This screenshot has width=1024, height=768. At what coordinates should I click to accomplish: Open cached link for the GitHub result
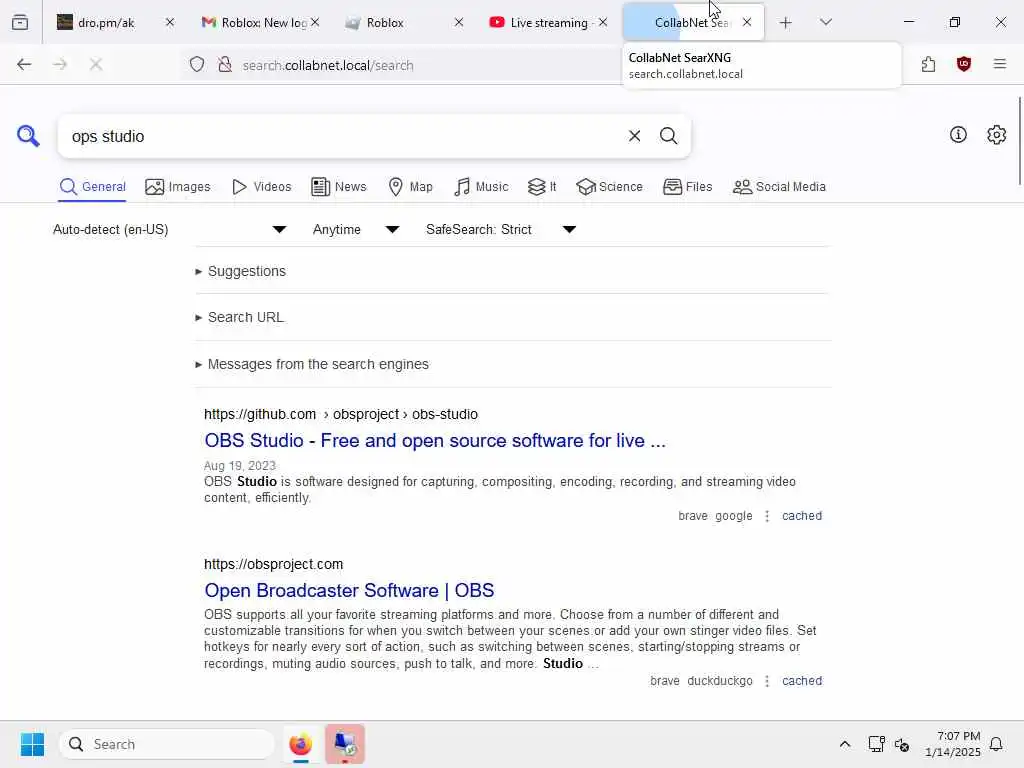[x=802, y=516]
